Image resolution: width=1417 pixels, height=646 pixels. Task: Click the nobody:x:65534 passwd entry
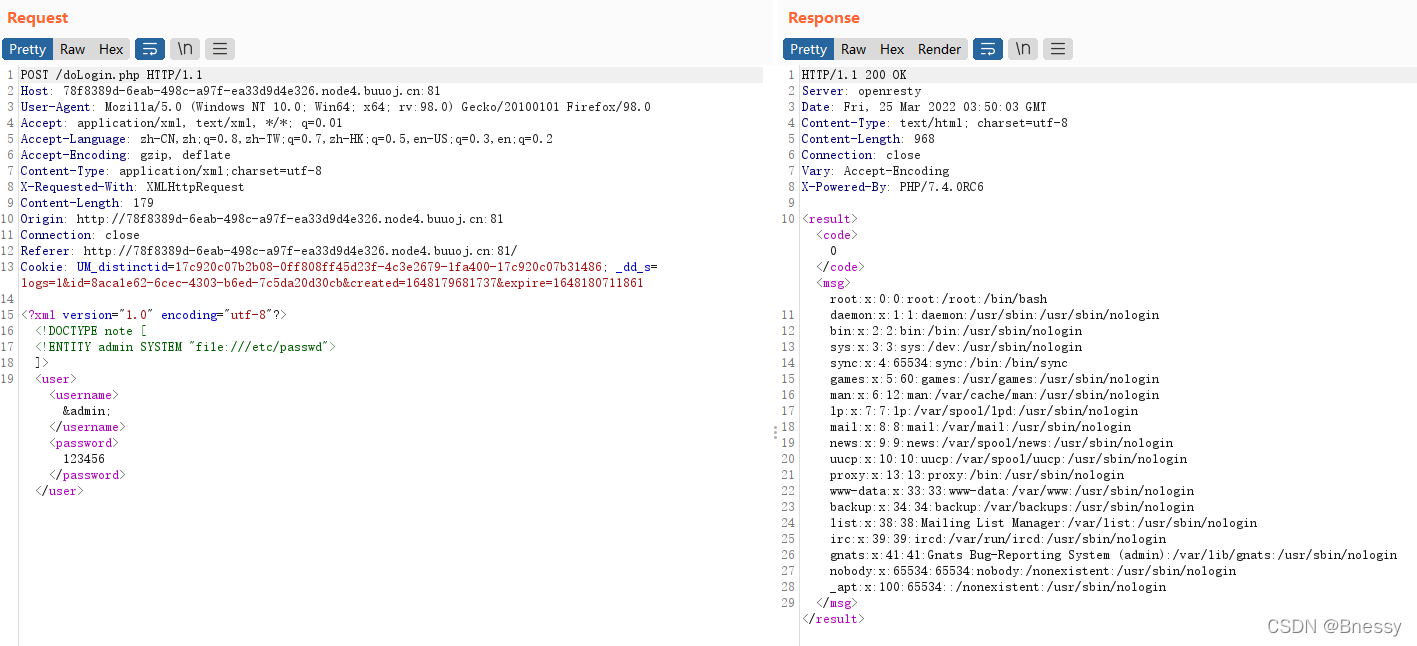(1033, 571)
